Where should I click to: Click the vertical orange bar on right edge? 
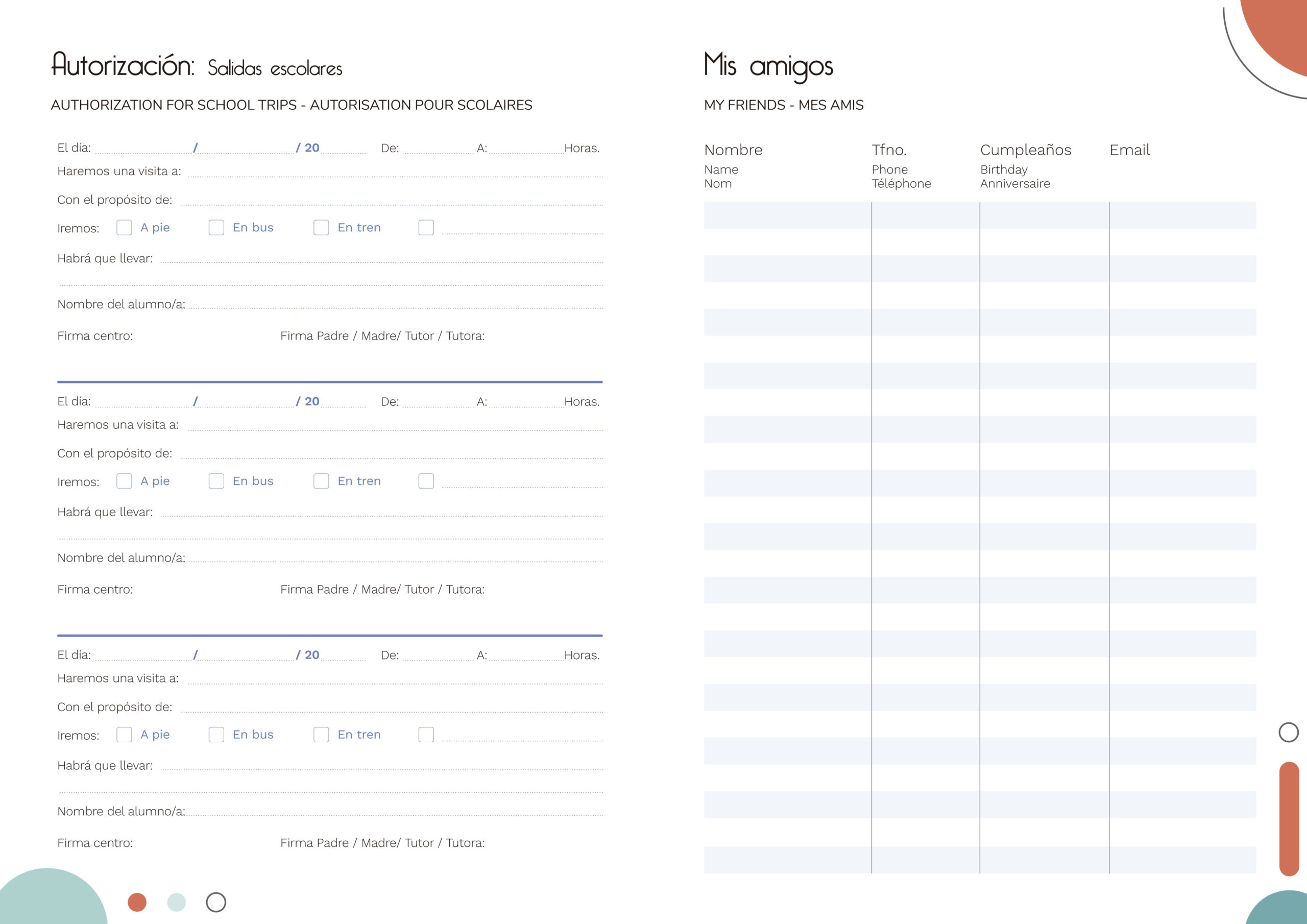1289,818
